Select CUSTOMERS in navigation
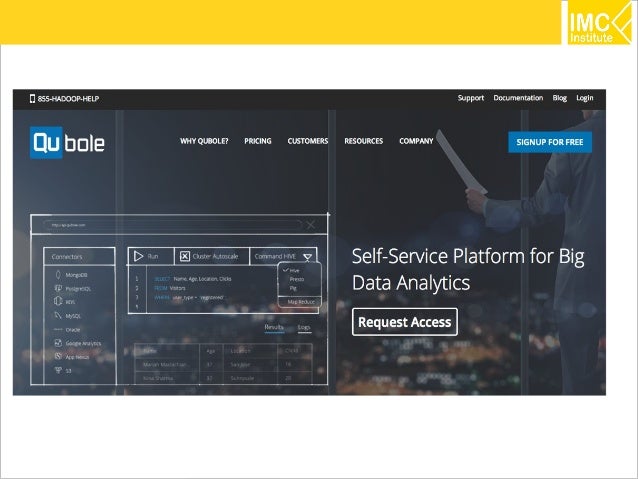 (x=308, y=141)
